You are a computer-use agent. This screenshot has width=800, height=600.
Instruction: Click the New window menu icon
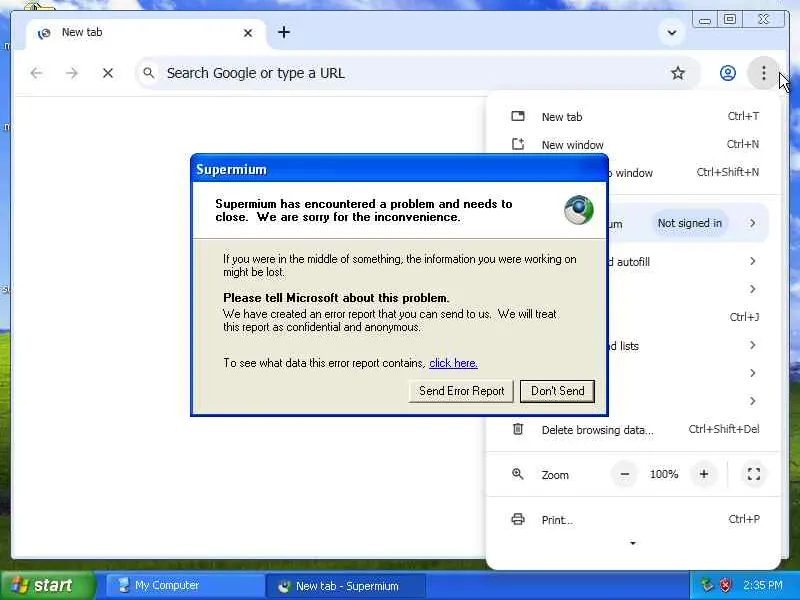[518, 144]
